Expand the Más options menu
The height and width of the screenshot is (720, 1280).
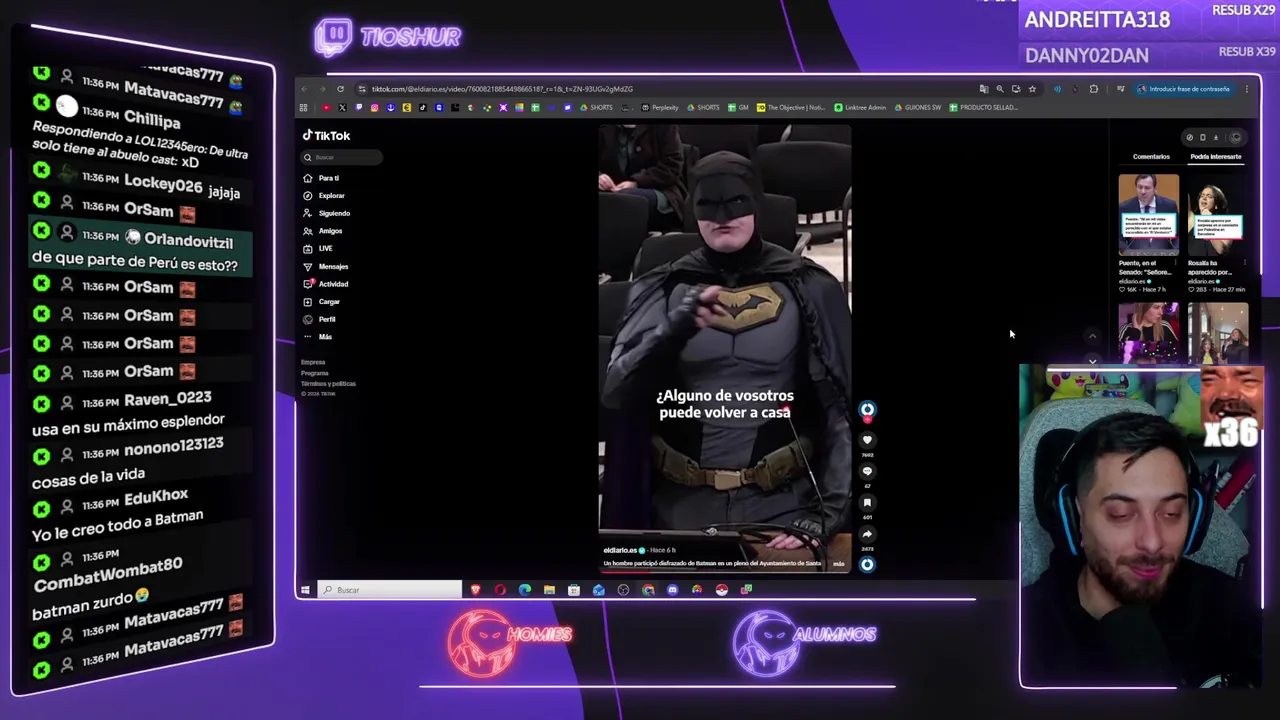tap(318, 337)
